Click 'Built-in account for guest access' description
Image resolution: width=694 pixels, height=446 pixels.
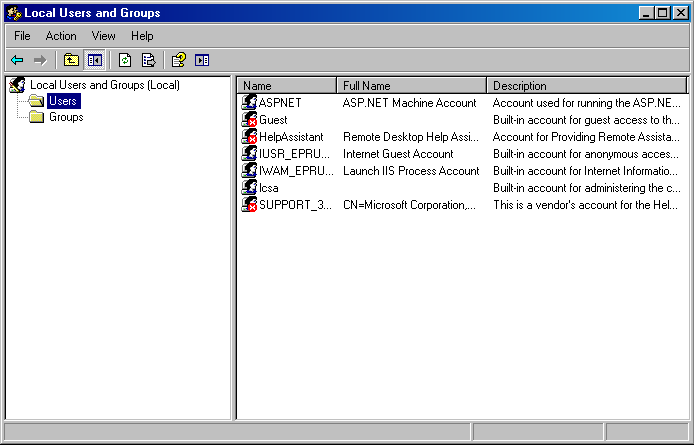[586, 120]
